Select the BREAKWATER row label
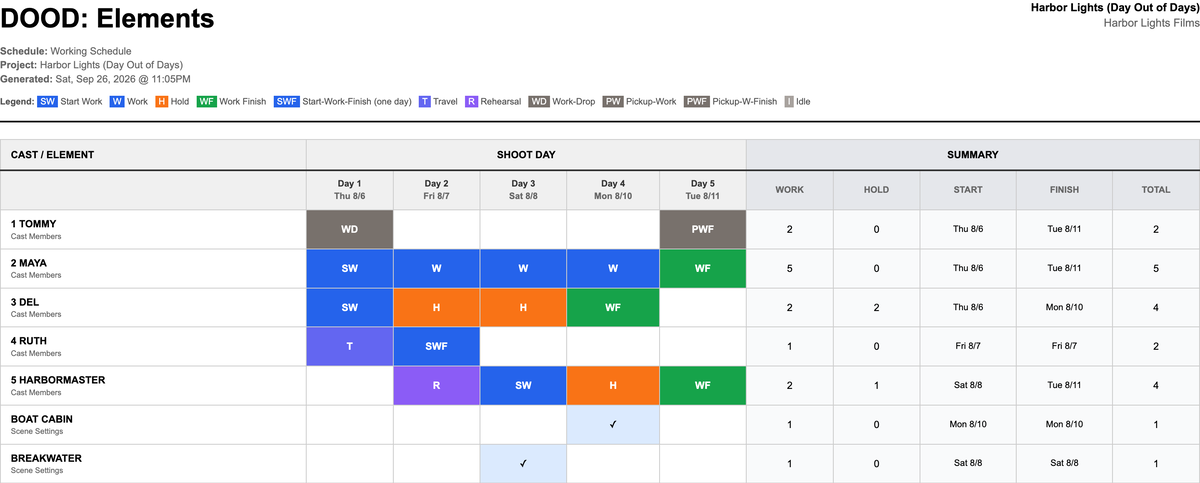 [153, 463]
